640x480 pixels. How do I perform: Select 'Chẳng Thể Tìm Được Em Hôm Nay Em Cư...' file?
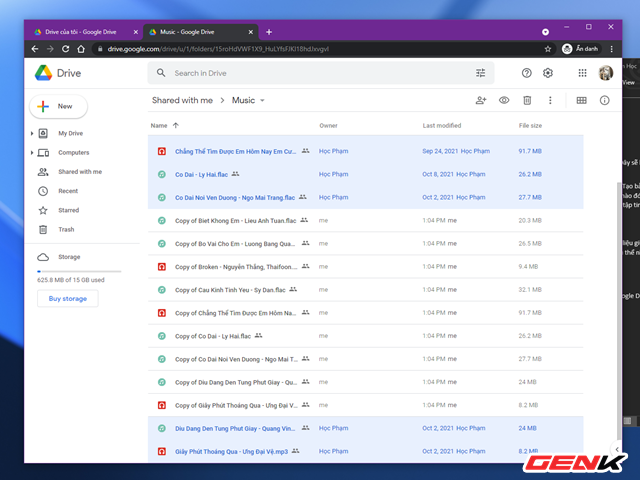coord(365,151)
